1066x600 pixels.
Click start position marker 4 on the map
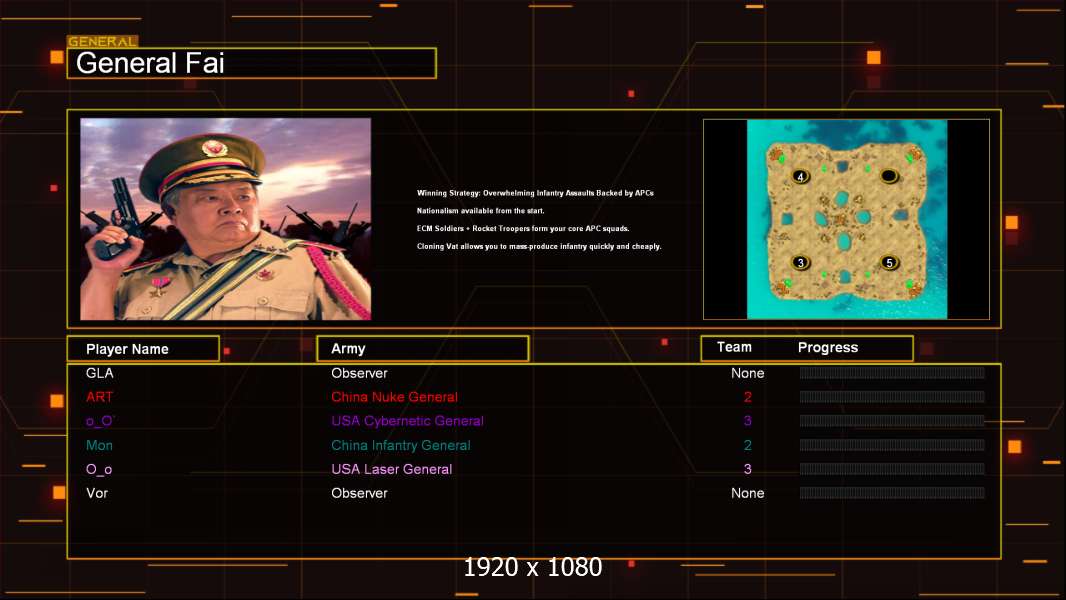(x=800, y=177)
